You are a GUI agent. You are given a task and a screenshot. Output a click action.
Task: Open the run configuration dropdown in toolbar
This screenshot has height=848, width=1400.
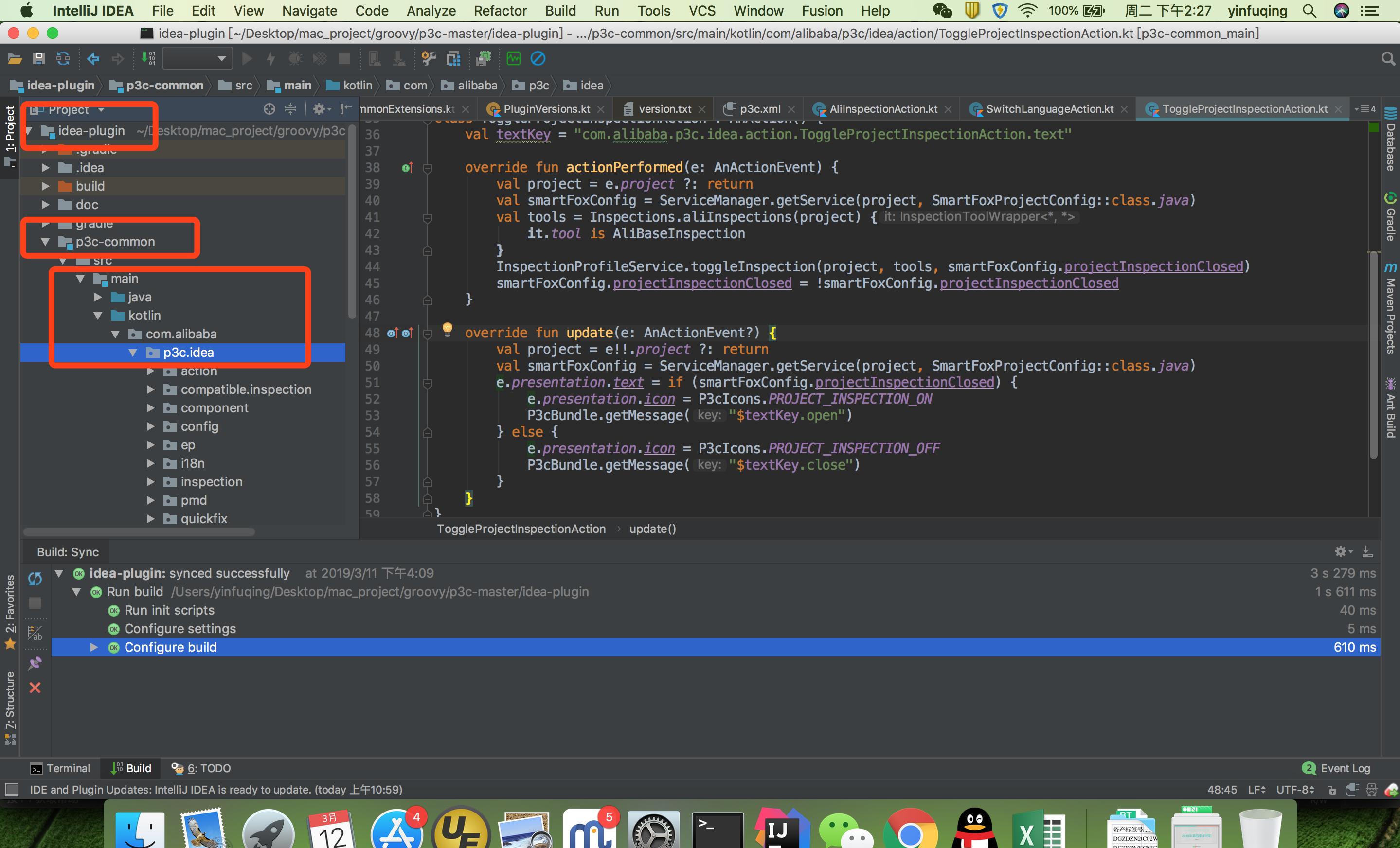[x=197, y=58]
